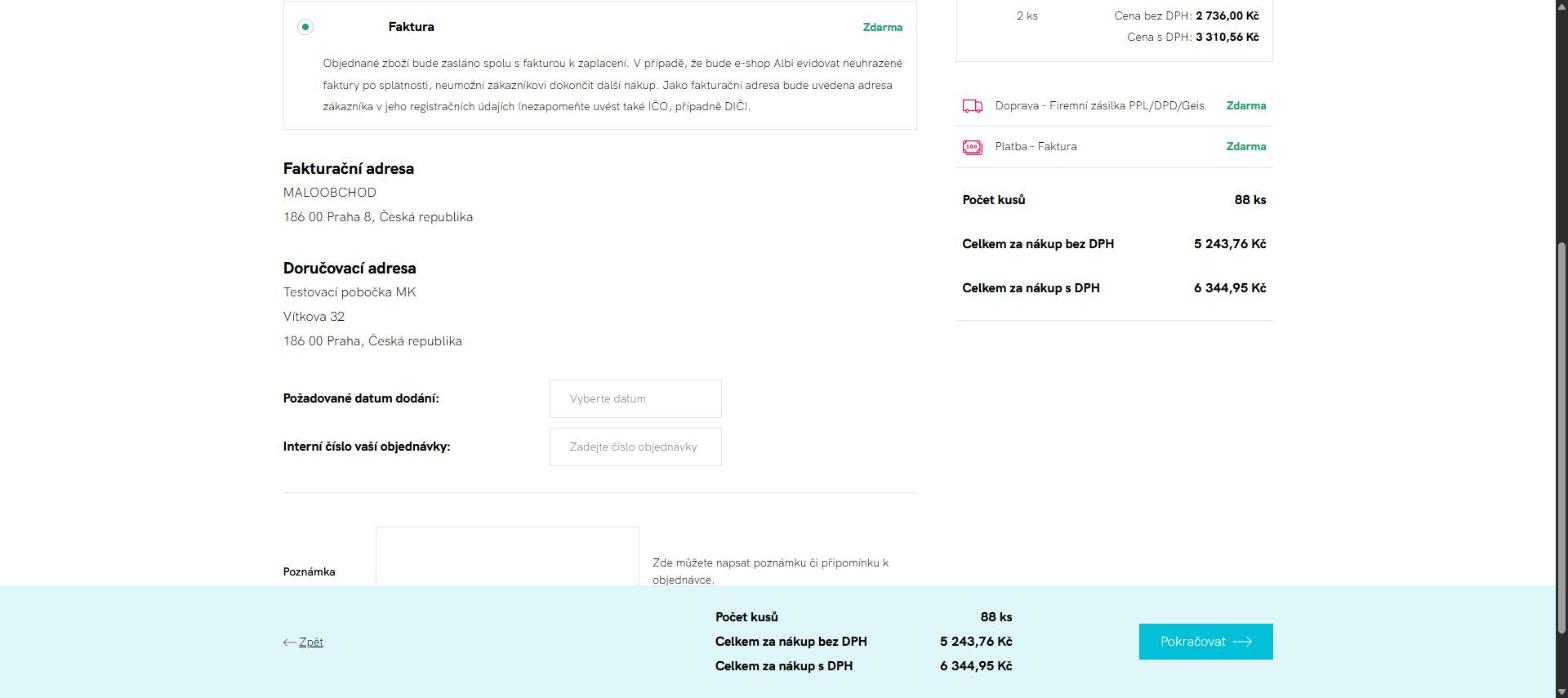Click the Testovací pobočka MK text
This screenshot has height=698, width=1568.
[349, 292]
